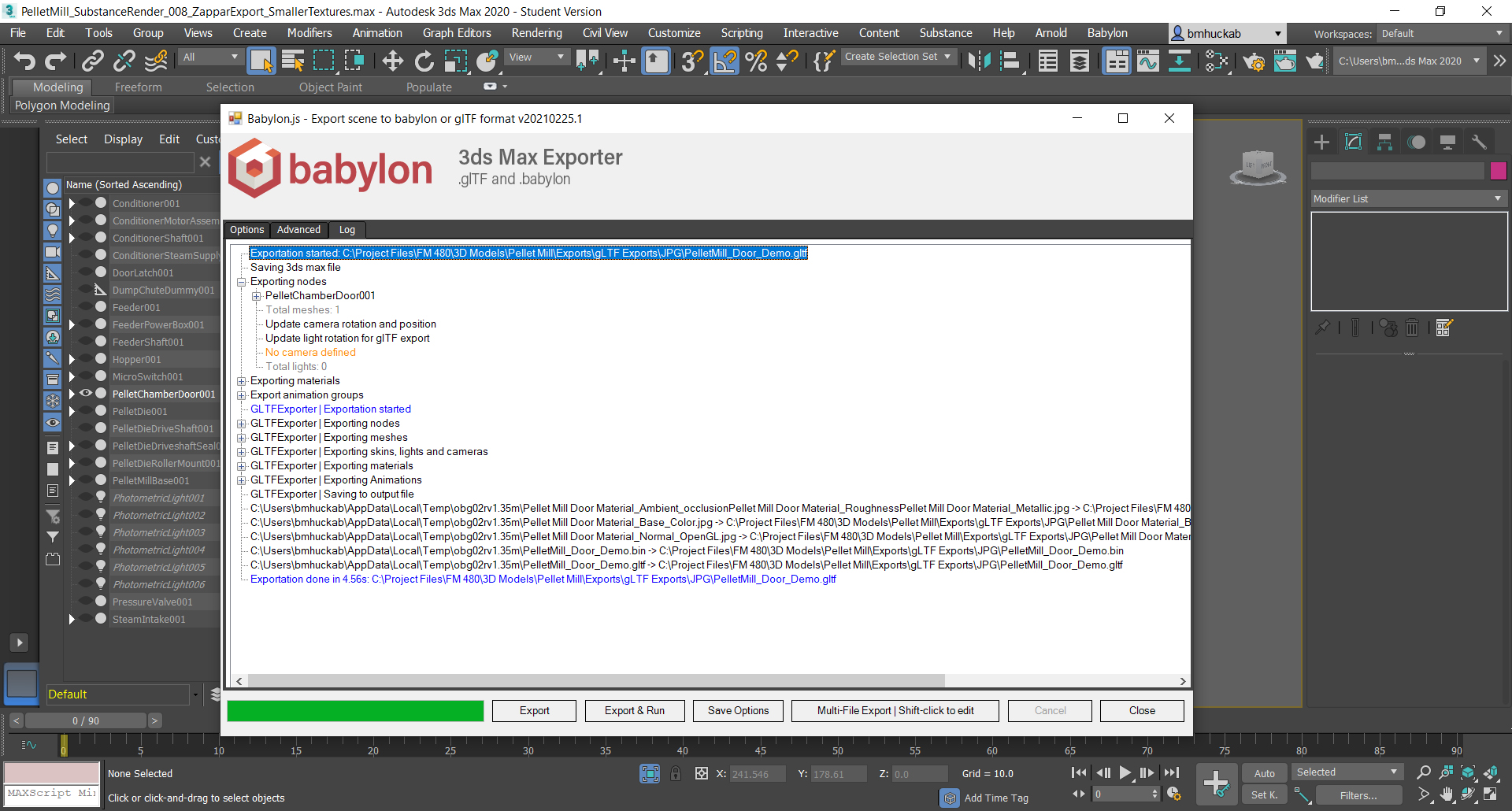Screen dimensions: 1512x811
Task: Play the animation
Action: [x=1125, y=772]
